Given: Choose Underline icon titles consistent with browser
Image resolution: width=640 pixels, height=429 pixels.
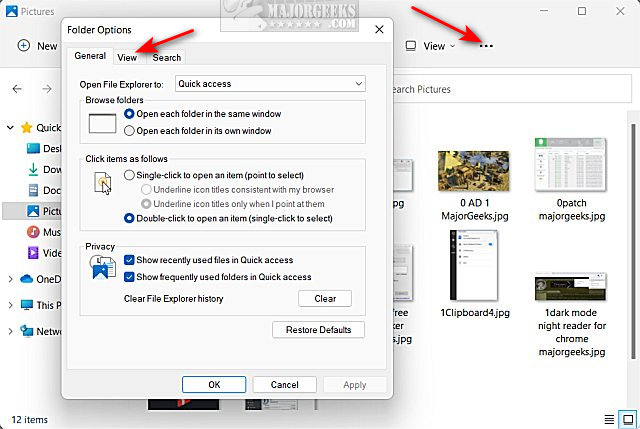Looking at the screenshot, I should click(146, 189).
